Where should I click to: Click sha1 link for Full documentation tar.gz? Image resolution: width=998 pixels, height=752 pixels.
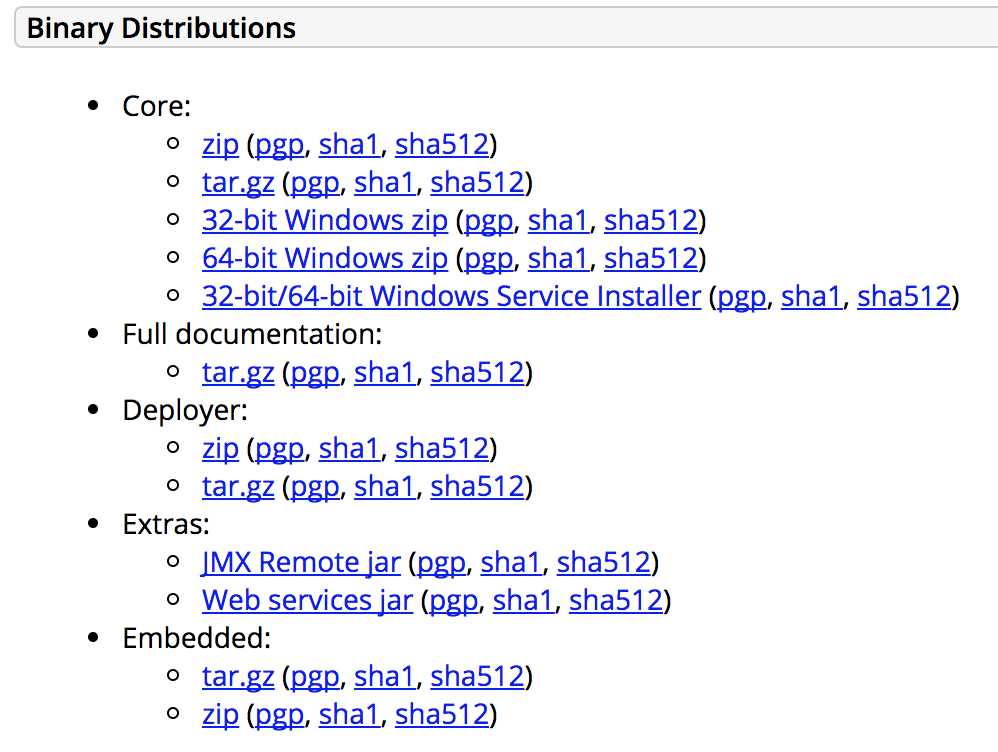click(384, 372)
